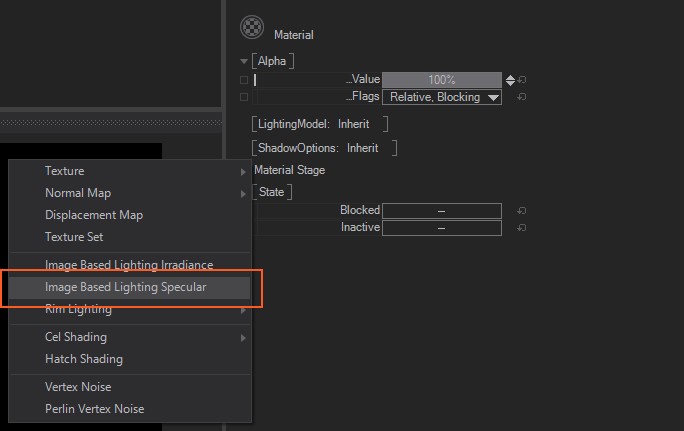Select Displacement Map from context menu
The height and width of the screenshot is (431, 684).
click(x=94, y=215)
